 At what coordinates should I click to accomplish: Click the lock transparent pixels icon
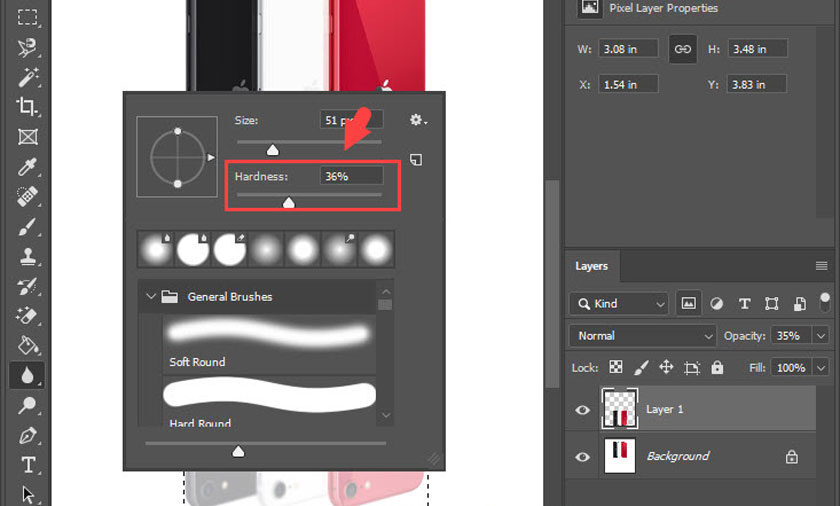point(616,368)
